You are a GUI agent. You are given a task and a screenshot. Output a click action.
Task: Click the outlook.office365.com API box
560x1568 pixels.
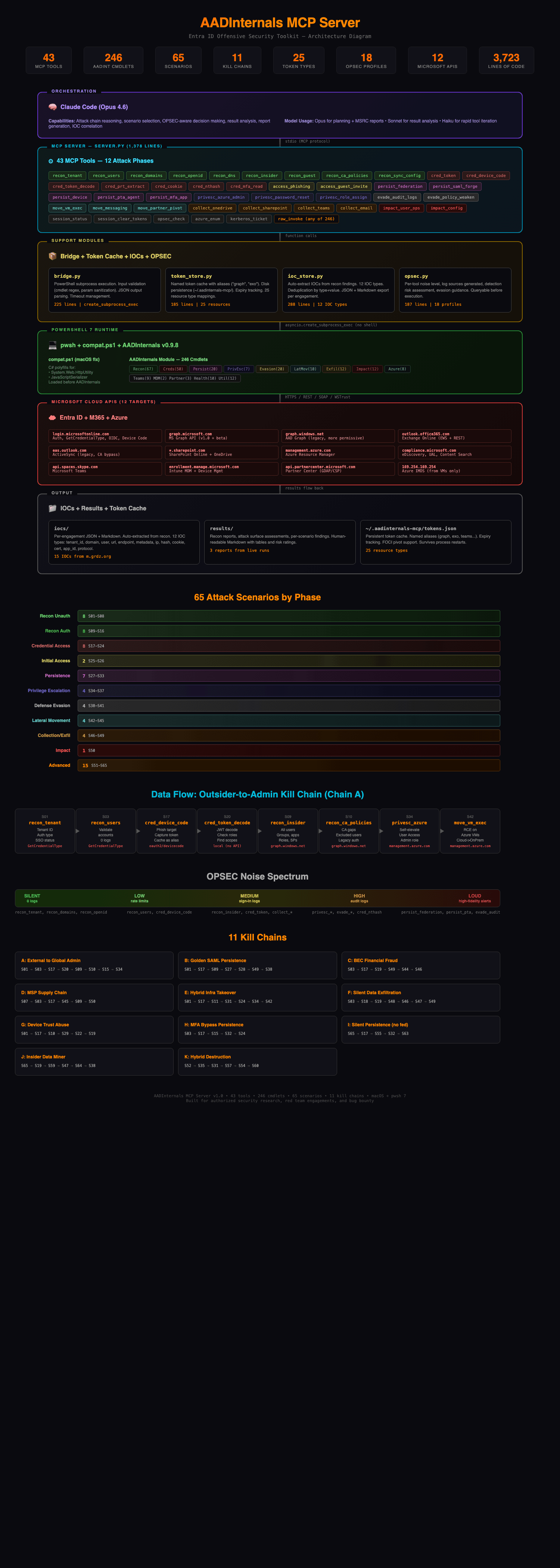pyautogui.click(x=455, y=436)
